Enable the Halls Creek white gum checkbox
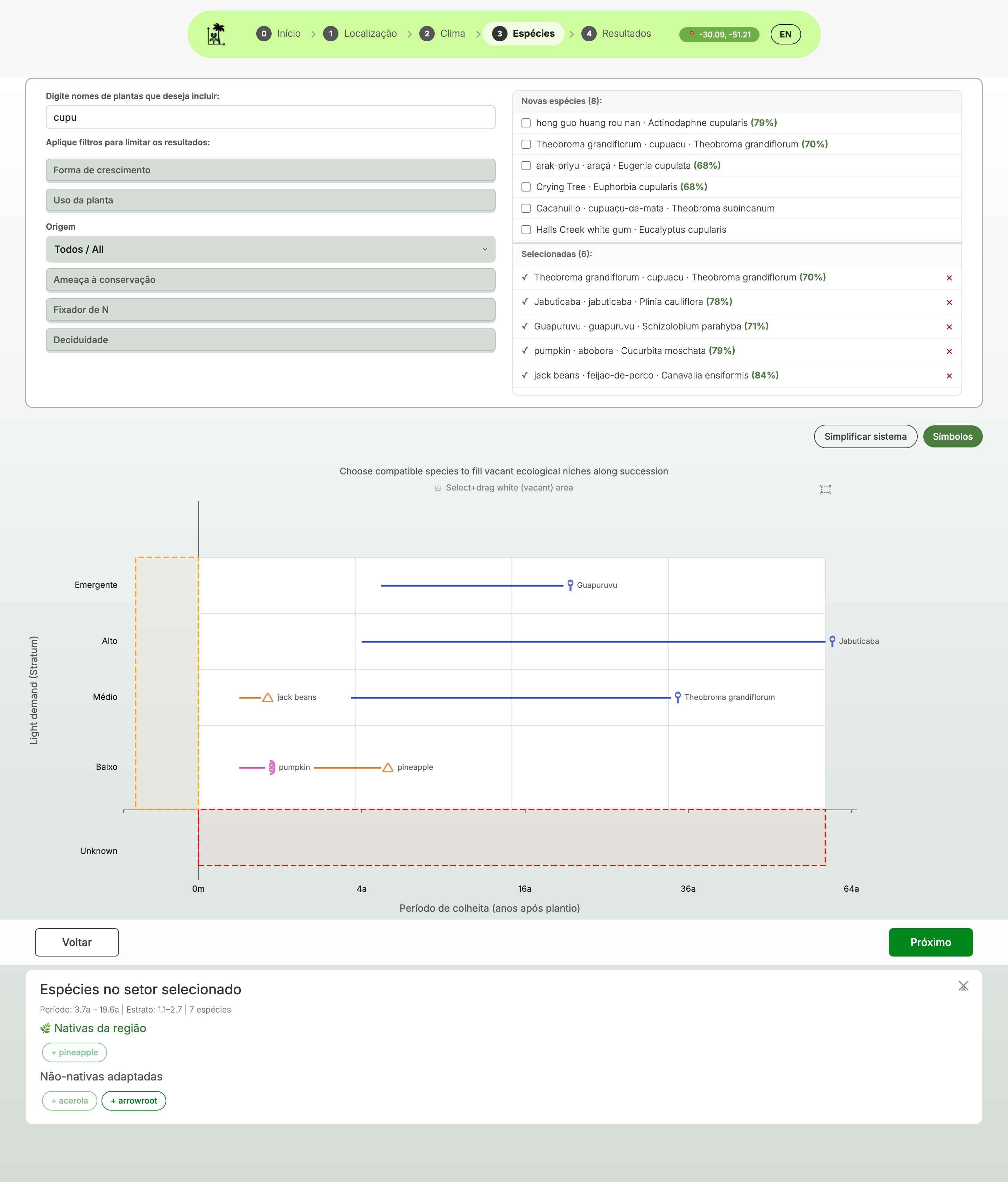Image resolution: width=1008 pixels, height=1182 pixels. (526, 230)
